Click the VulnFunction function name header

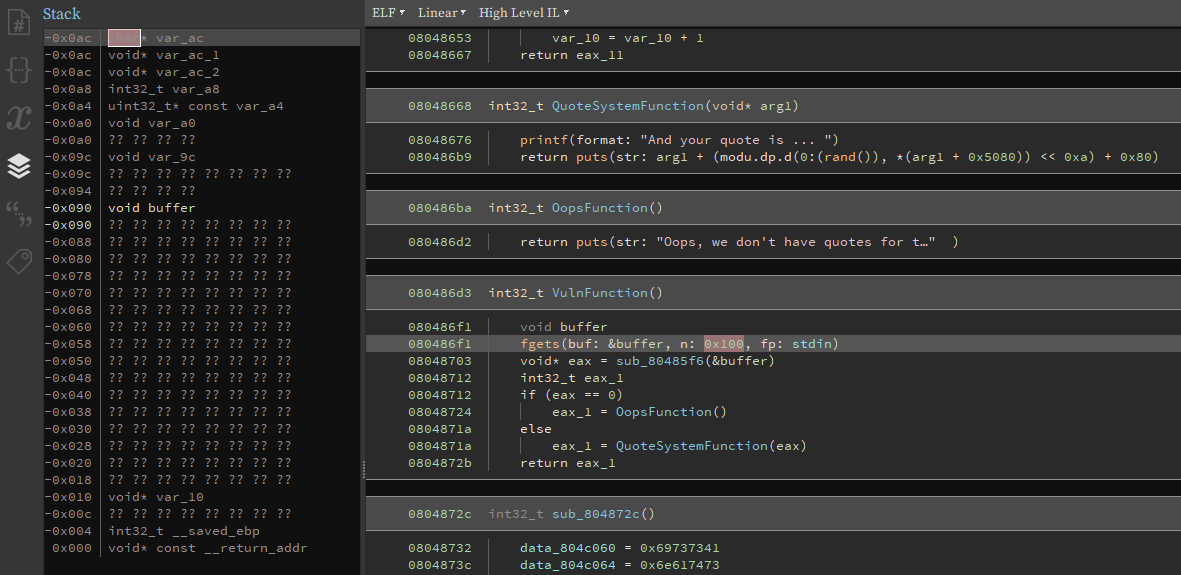click(606, 293)
